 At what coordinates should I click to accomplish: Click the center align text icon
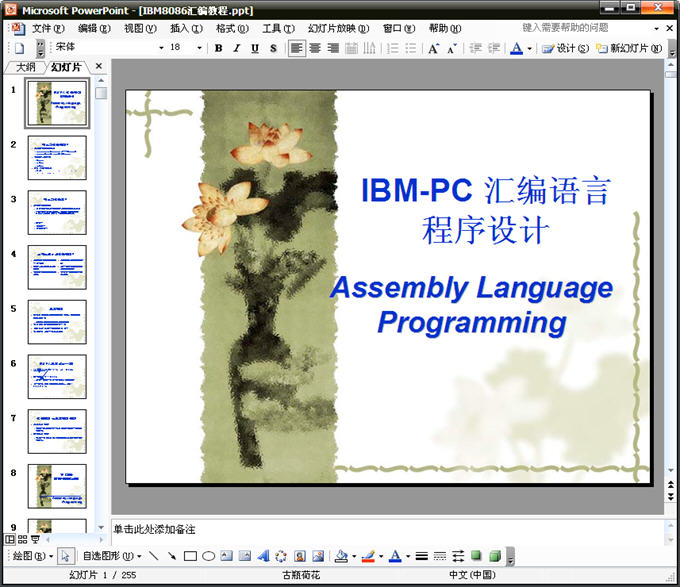(x=315, y=48)
